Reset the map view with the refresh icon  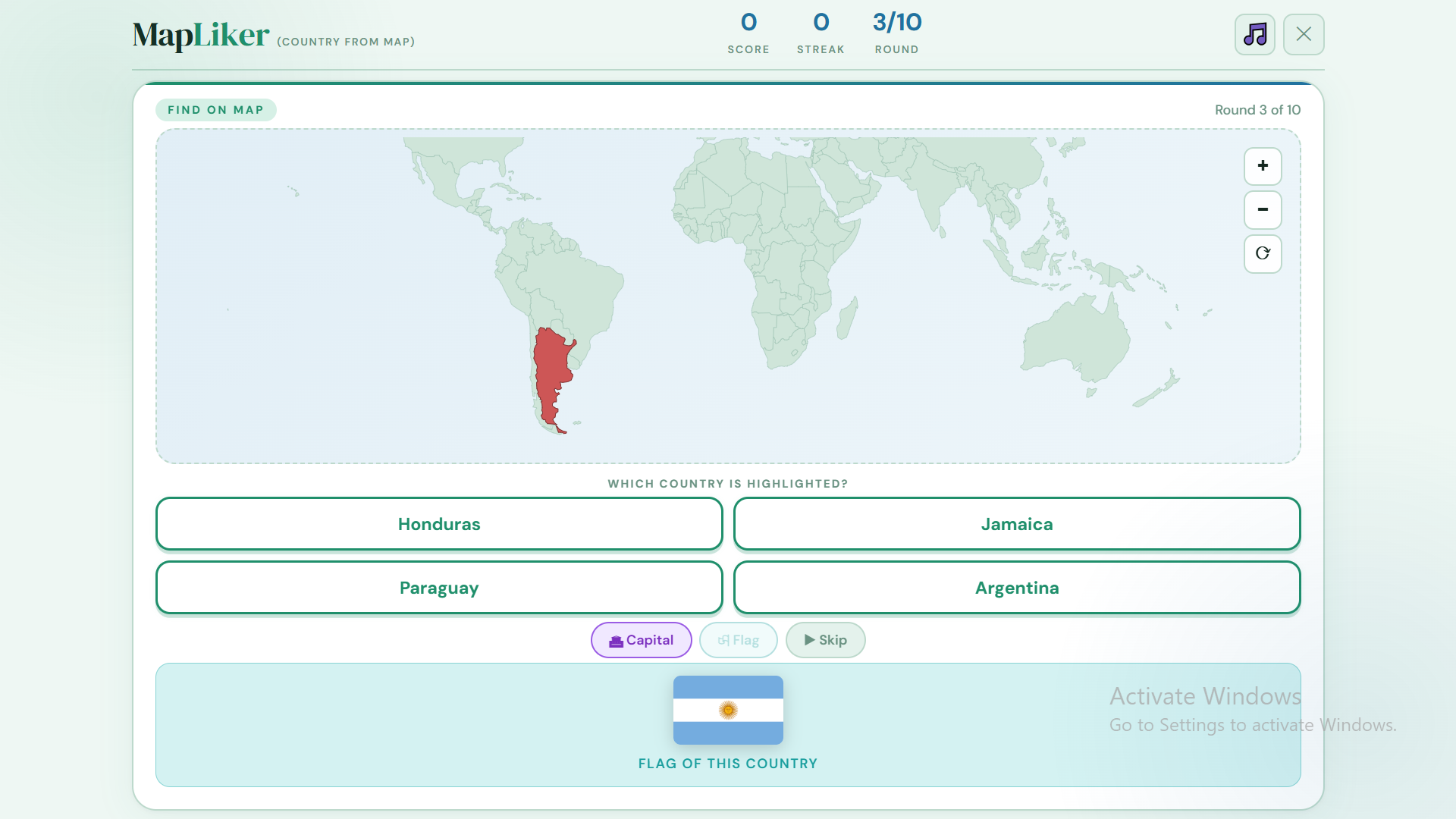[1263, 254]
